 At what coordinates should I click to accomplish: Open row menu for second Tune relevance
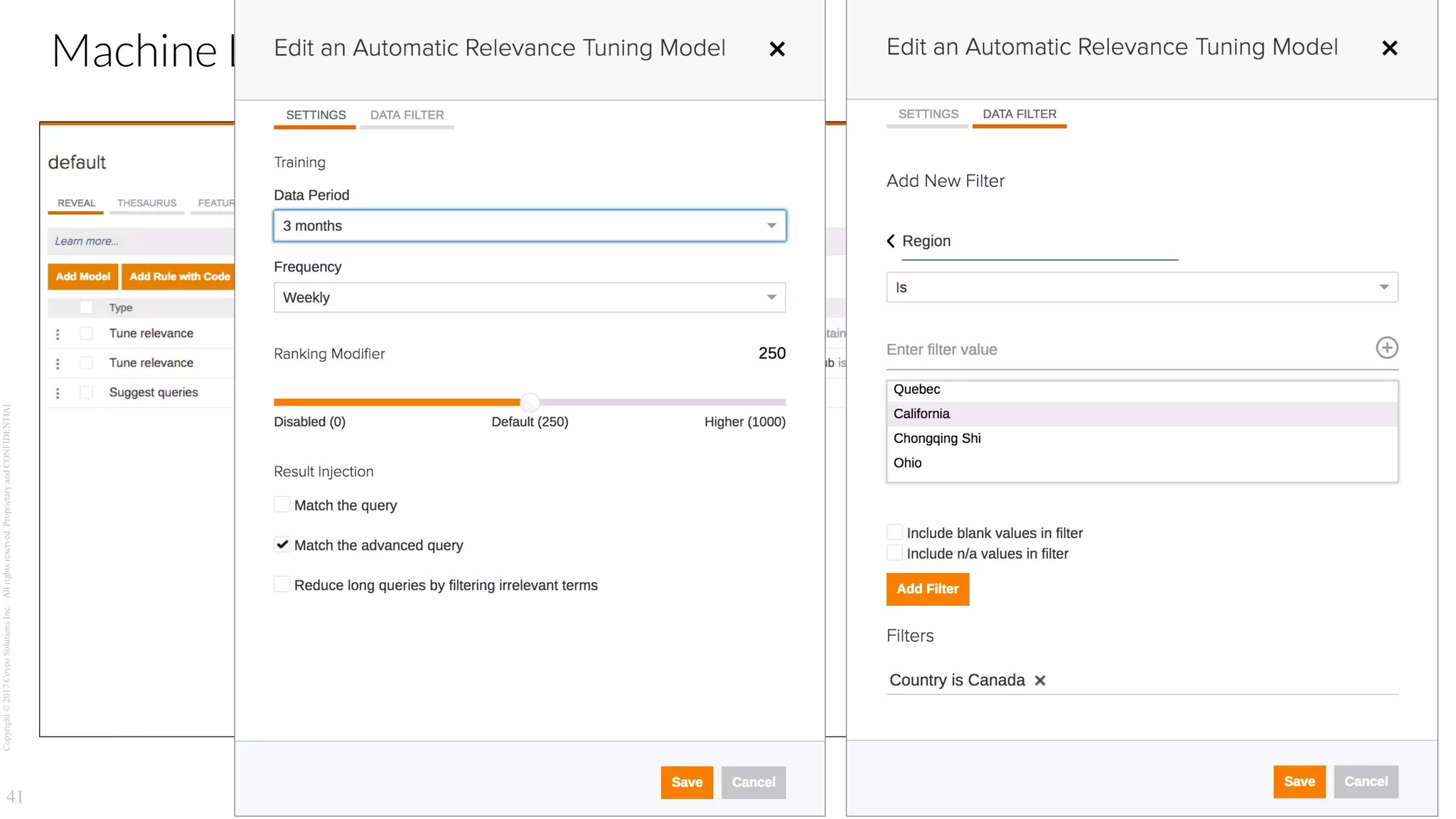pos(58,363)
